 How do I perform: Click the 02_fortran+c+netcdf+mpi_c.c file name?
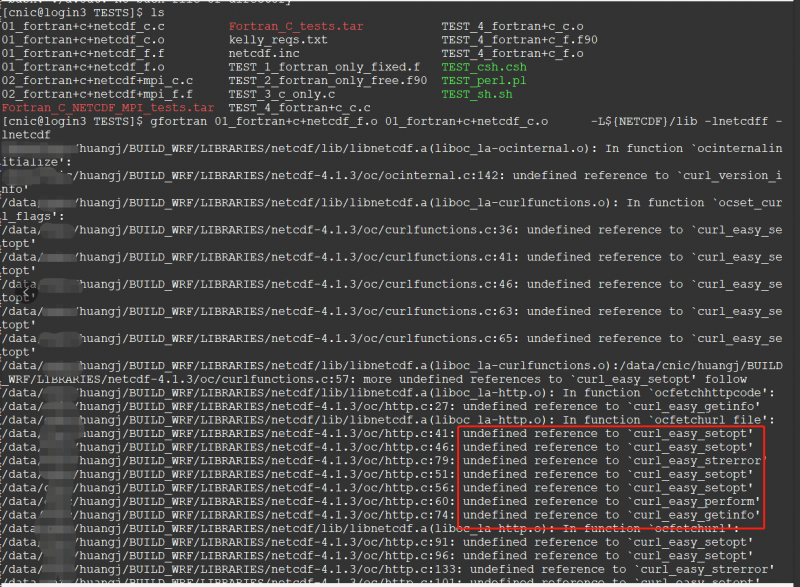[x=97, y=80]
